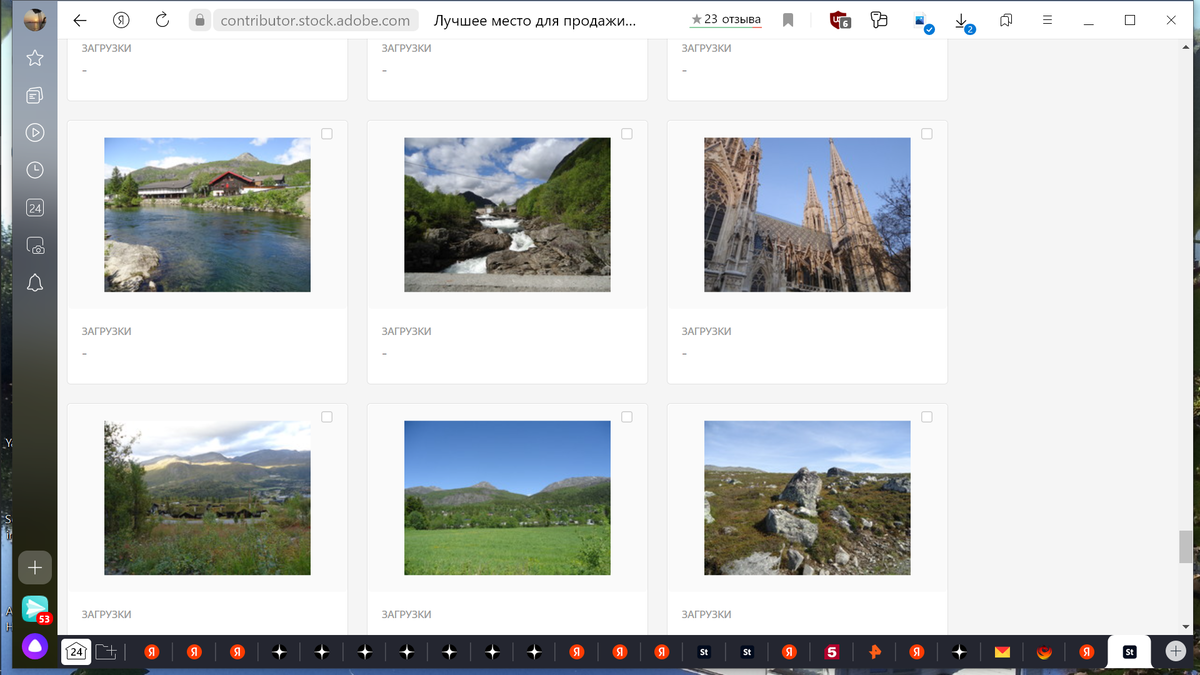
Task: Open the green meadow blue sky thumbnail
Action: coord(507,498)
